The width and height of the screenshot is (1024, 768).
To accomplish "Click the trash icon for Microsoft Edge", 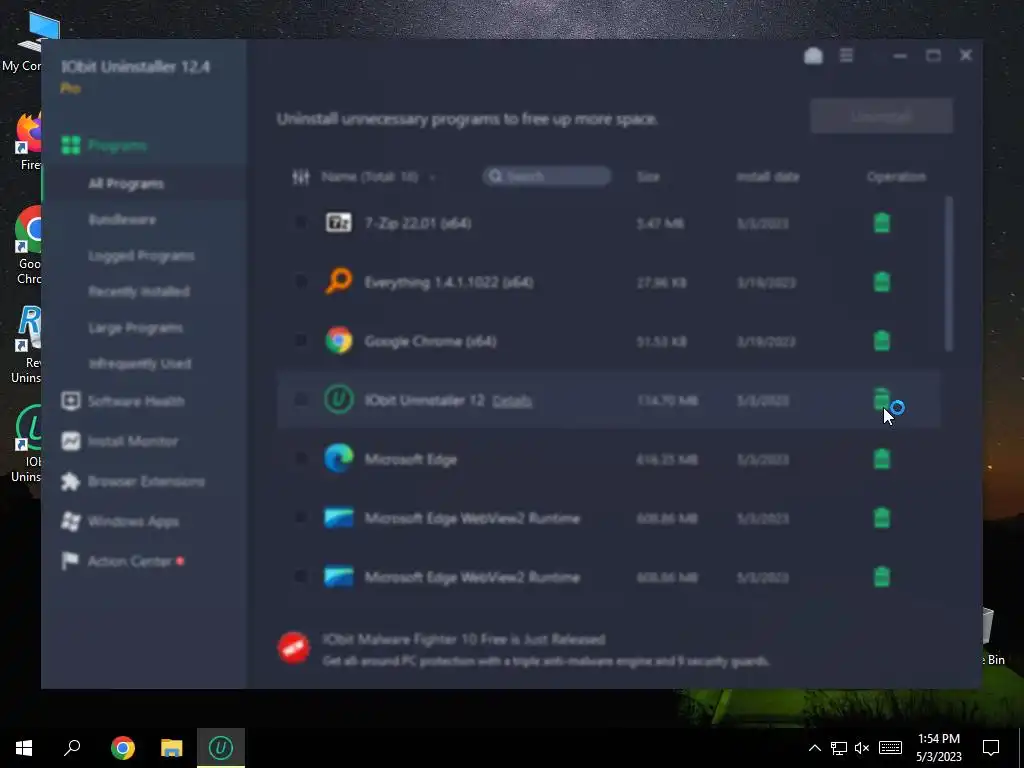I will coord(882,458).
